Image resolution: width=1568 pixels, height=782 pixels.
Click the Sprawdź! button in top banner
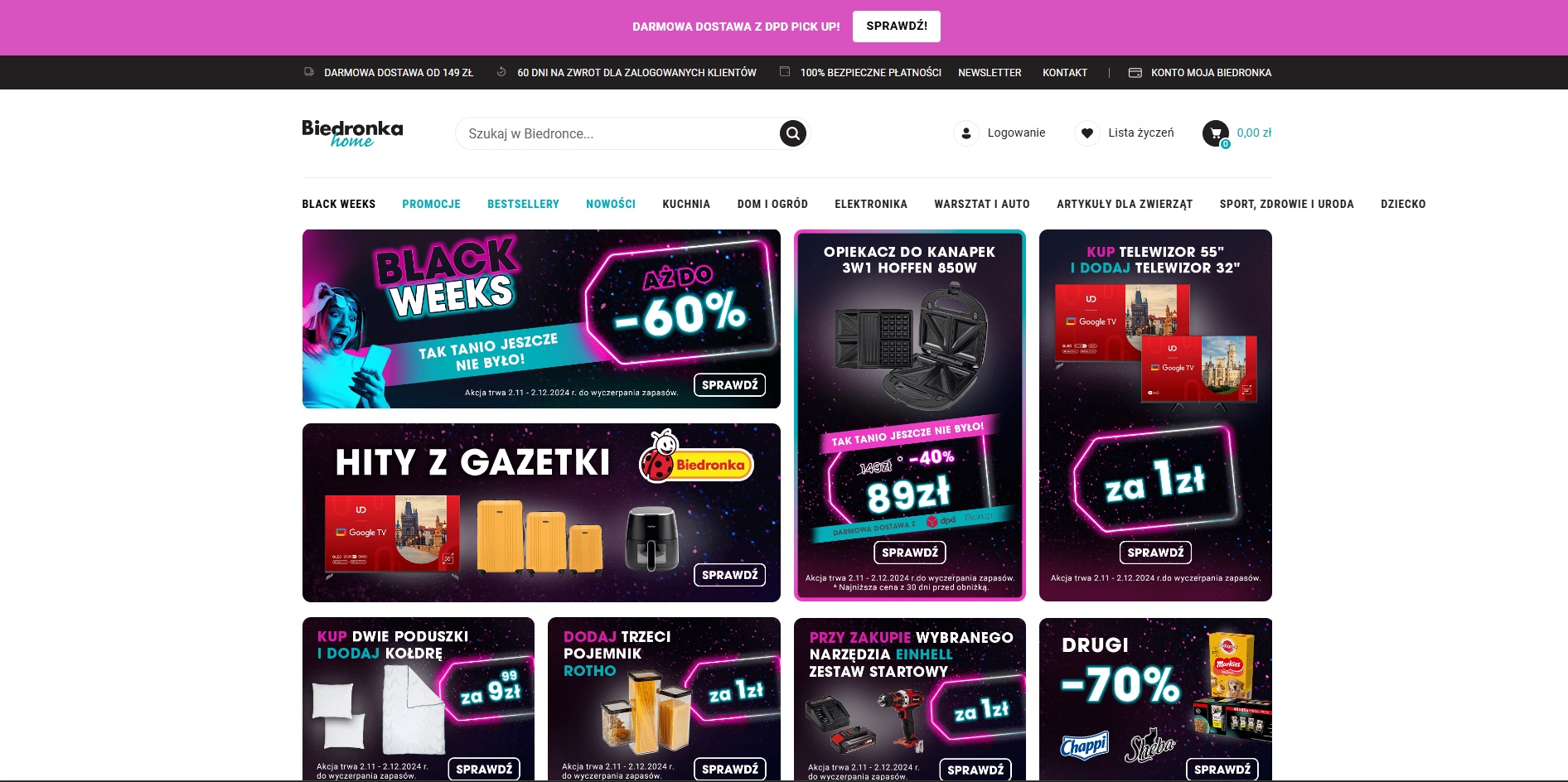click(897, 27)
